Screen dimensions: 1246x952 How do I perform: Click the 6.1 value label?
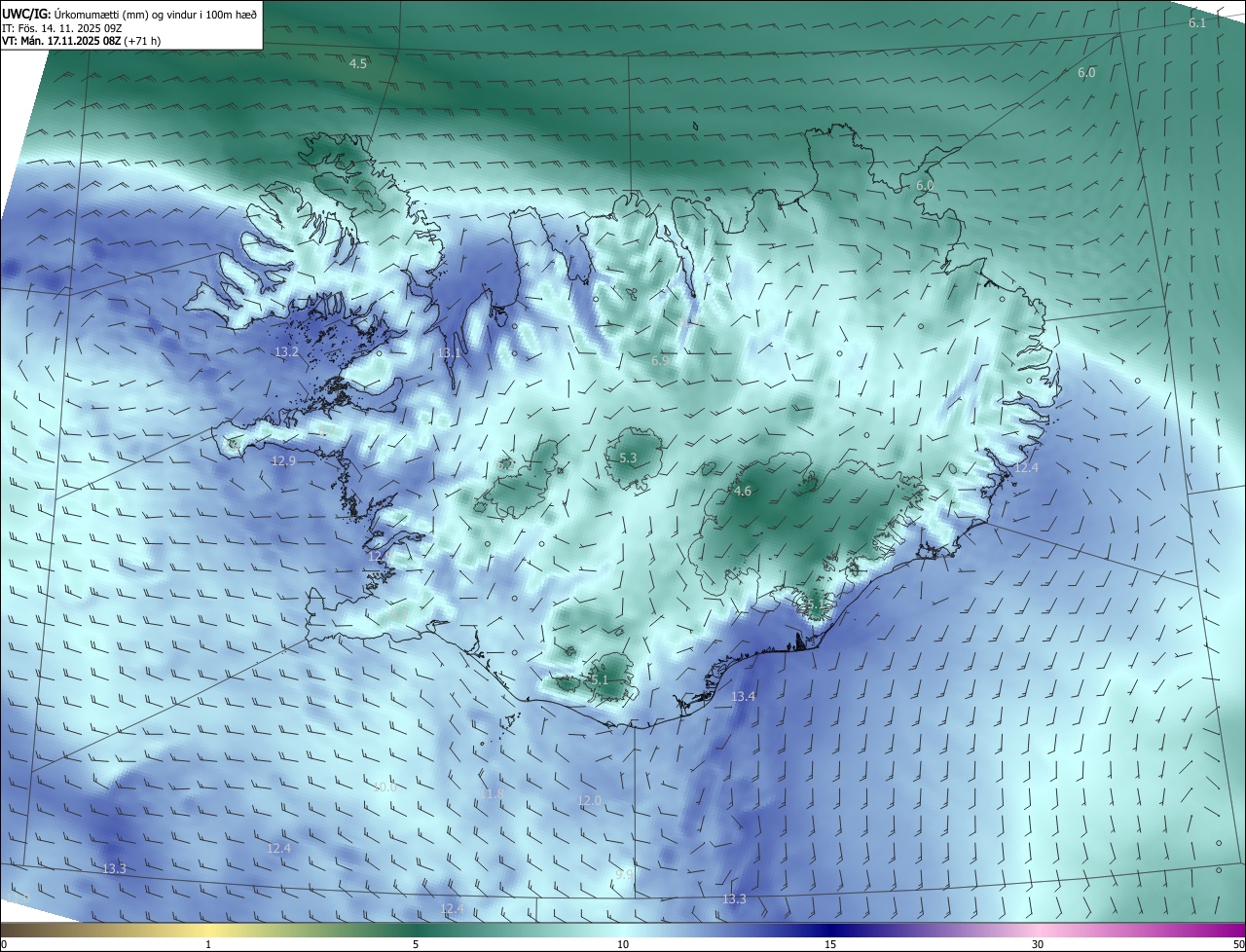click(x=1197, y=23)
